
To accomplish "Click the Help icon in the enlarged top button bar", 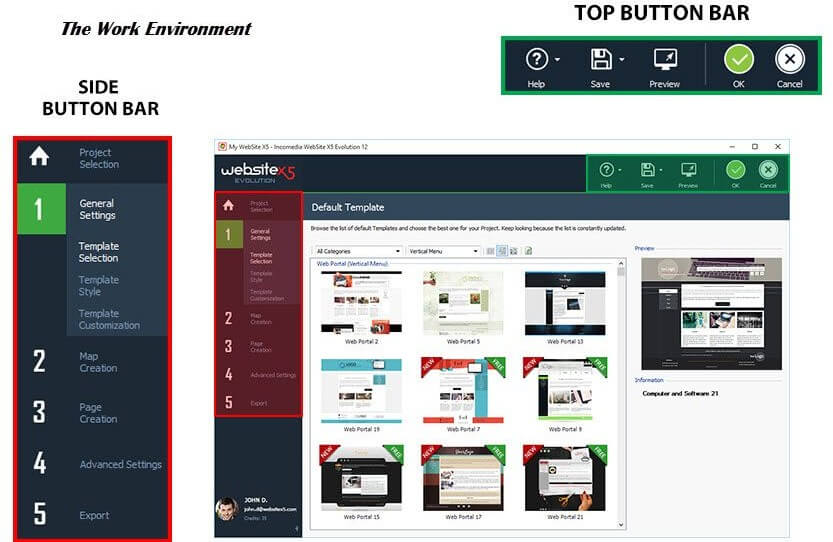I will tap(537, 59).
